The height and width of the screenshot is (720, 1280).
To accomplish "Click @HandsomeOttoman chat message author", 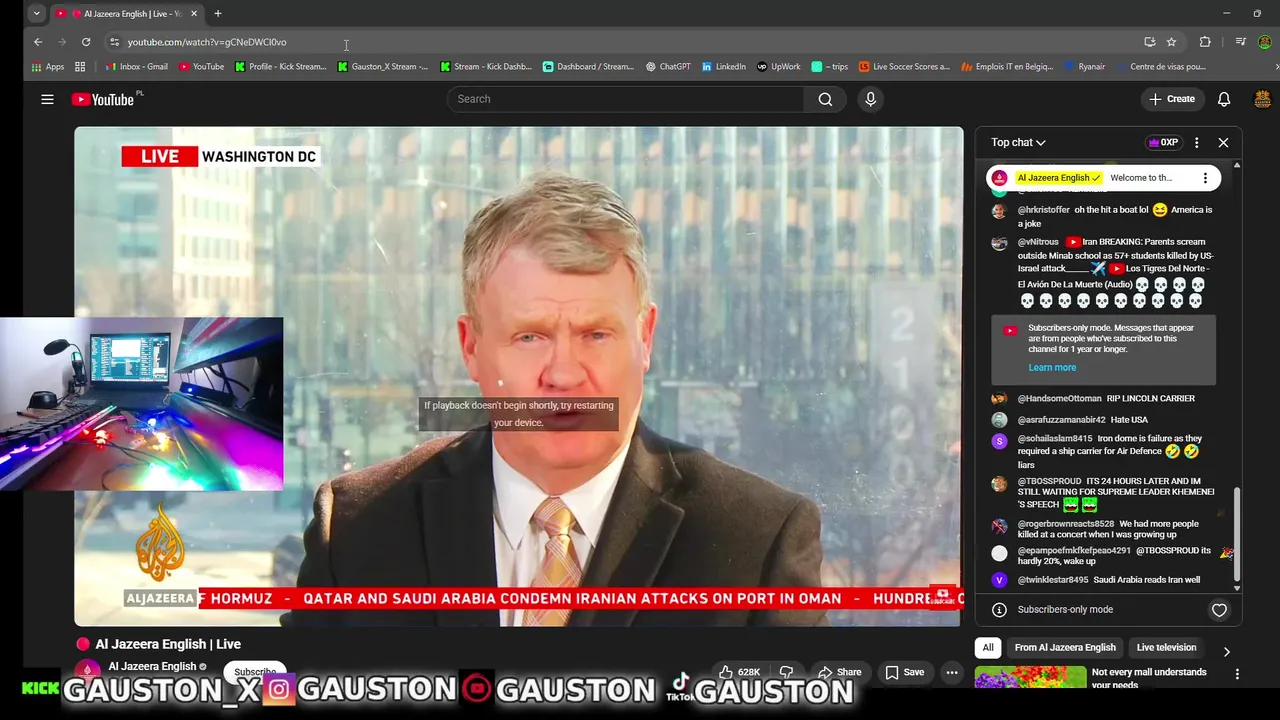I will point(1059,398).
